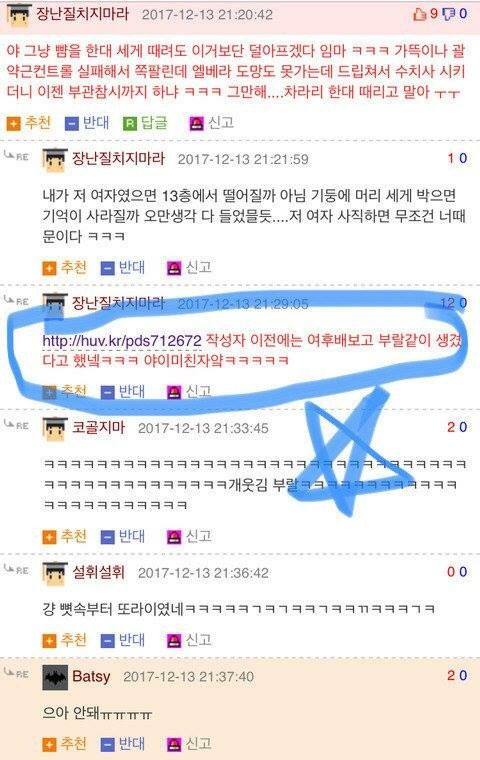Click 장난질치지마라 avatar in the 21:21:59 reply
Image resolution: width=480 pixels, height=760 pixels.
54,160
